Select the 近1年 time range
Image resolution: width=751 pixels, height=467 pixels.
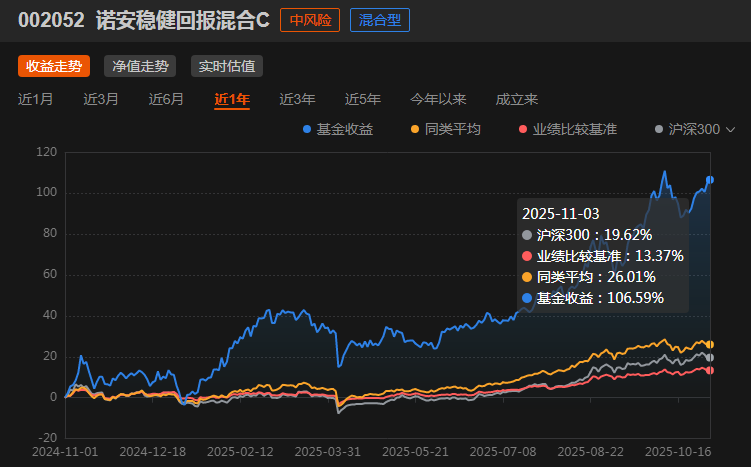(x=232, y=99)
